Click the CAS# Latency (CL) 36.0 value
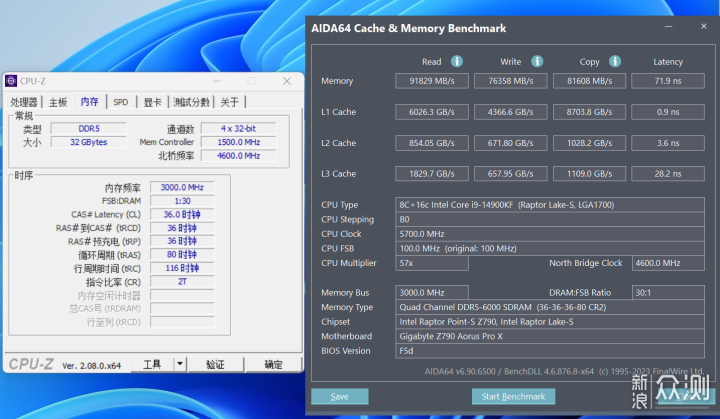Viewport: 720px width, 419px height. (182, 215)
